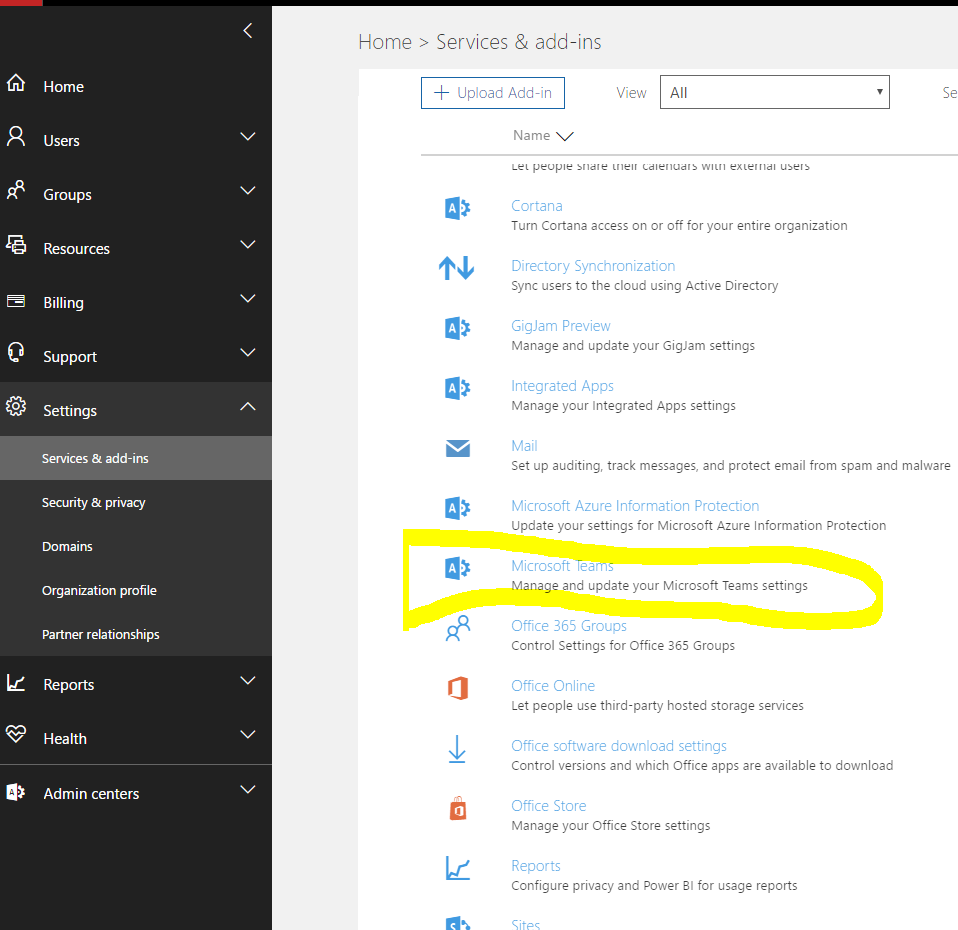This screenshot has width=958, height=930.
Task: Expand the Groups menu chevron
Action: tap(247, 190)
